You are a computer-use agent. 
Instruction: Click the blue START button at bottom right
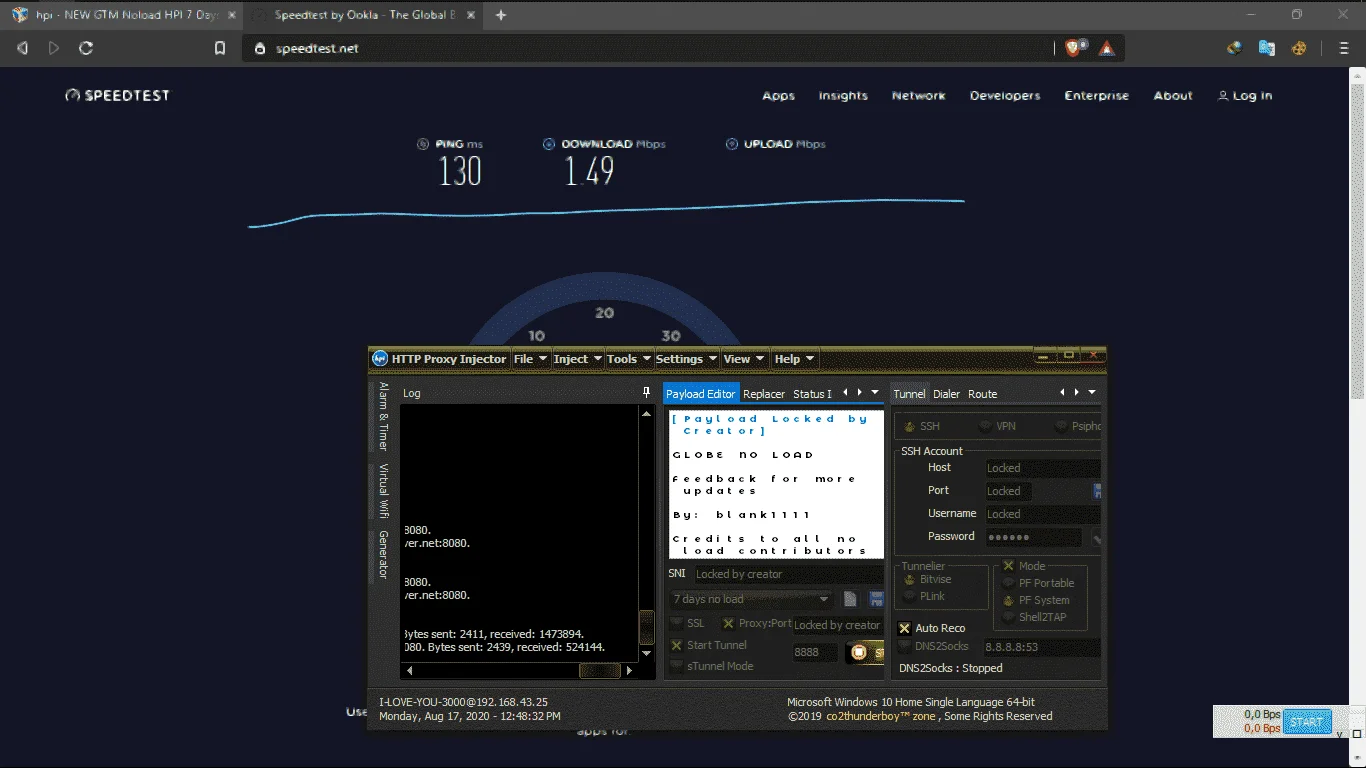pos(1306,722)
